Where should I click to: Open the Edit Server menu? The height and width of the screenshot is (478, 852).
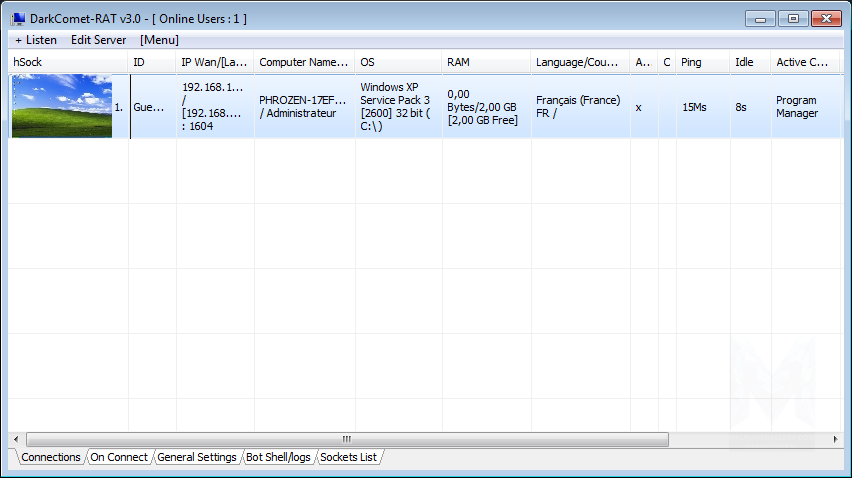98,40
